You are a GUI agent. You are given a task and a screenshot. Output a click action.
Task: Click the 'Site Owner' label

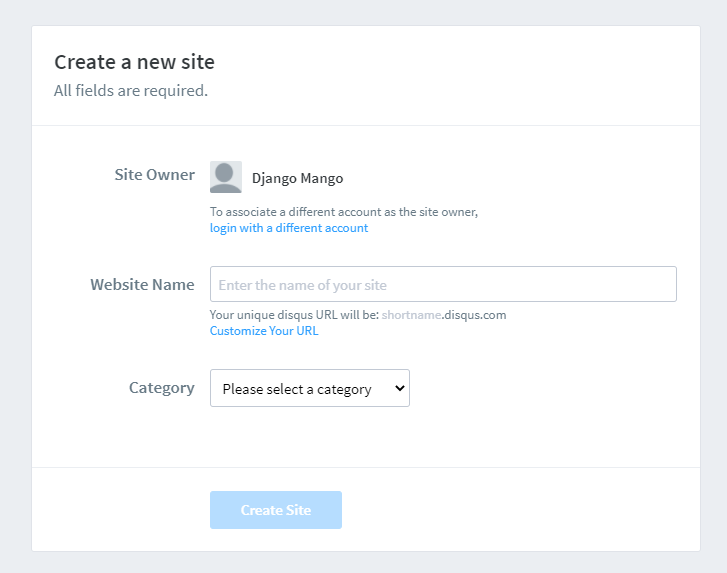tap(155, 175)
